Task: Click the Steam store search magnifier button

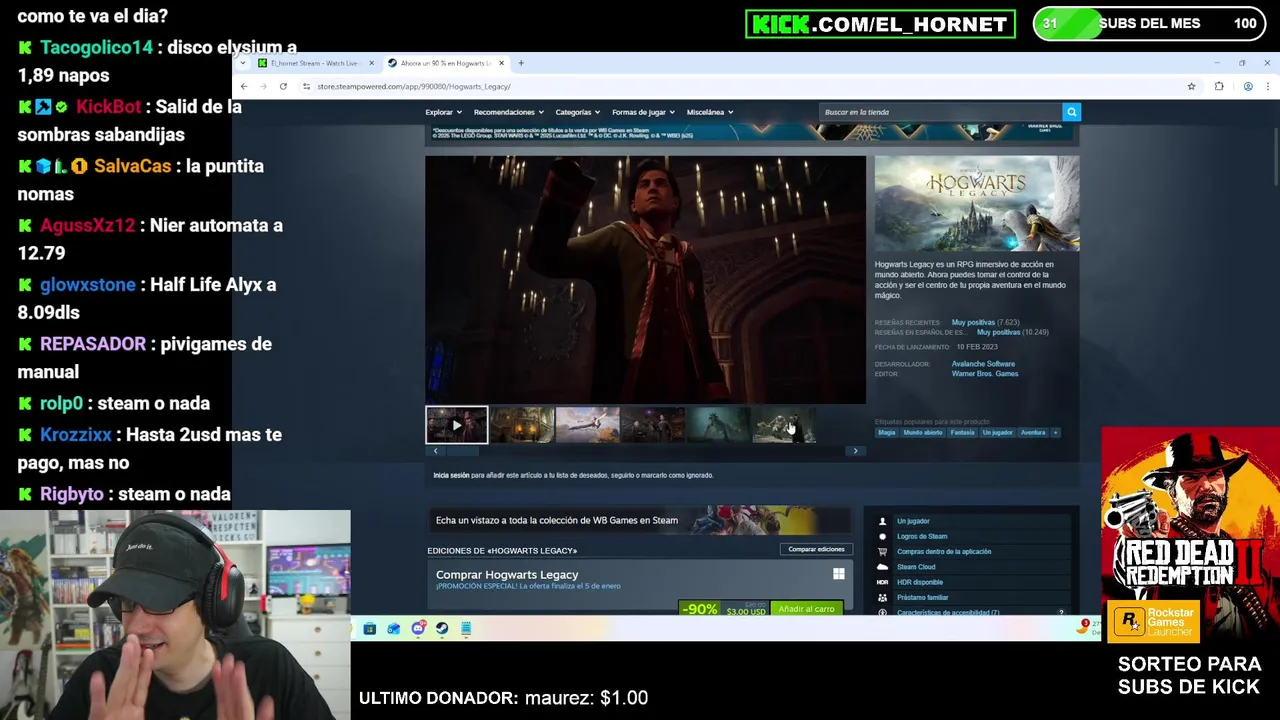Action: click(1071, 112)
